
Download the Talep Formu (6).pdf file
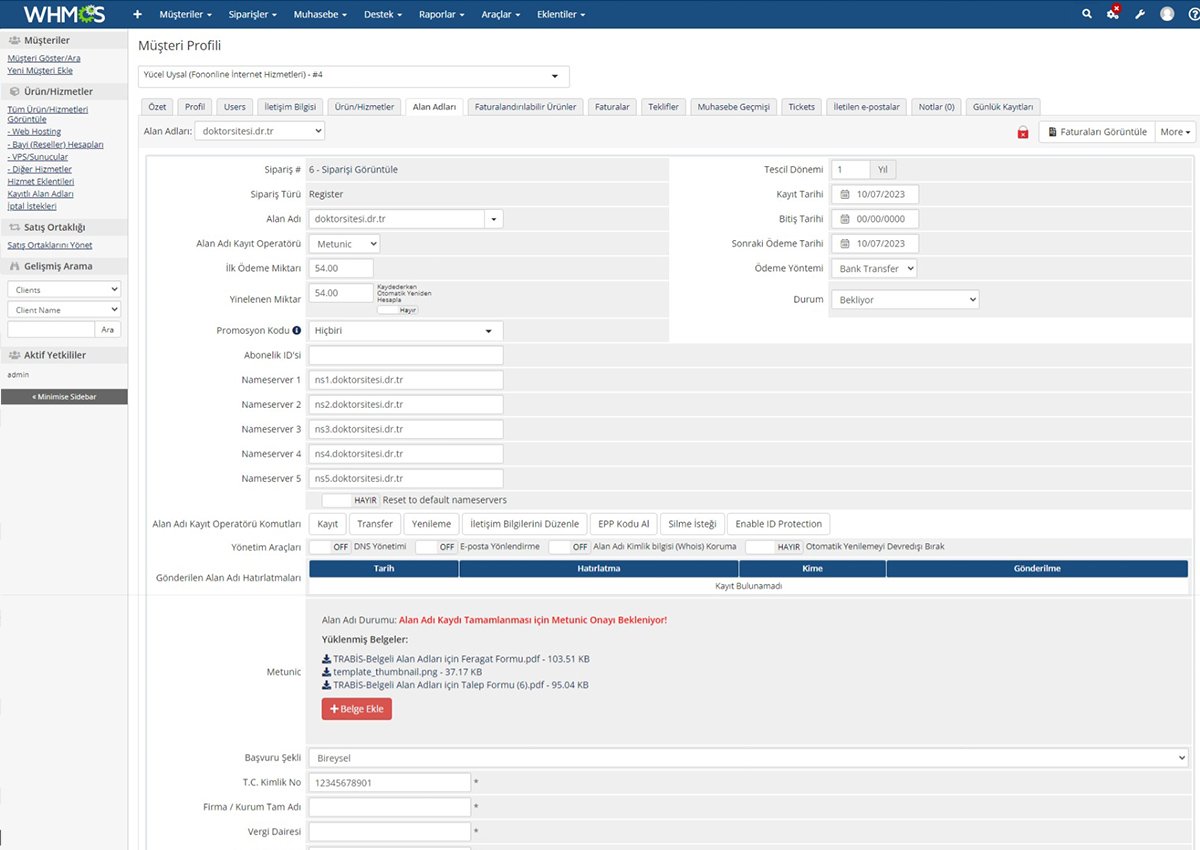455,685
